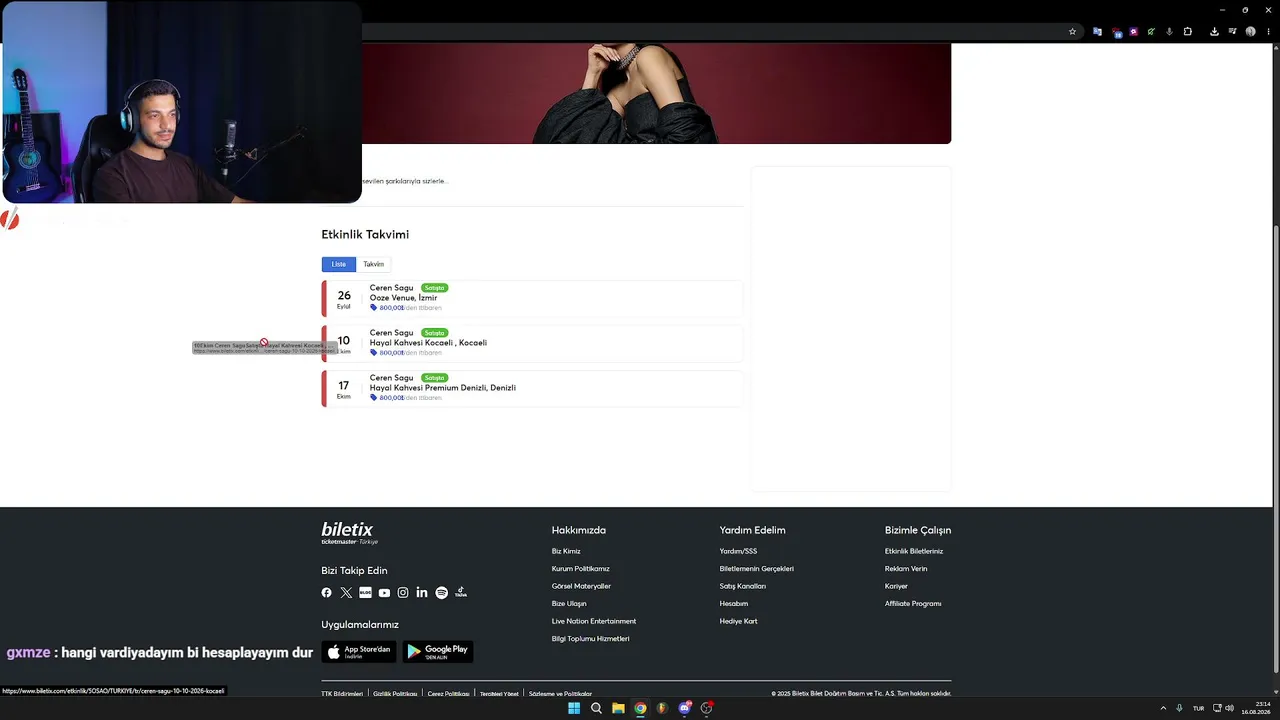The width and height of the screenshot is (1280, 720).
Task: Switch to Chrome in the taskbar
Action: (x=640, y=708)
